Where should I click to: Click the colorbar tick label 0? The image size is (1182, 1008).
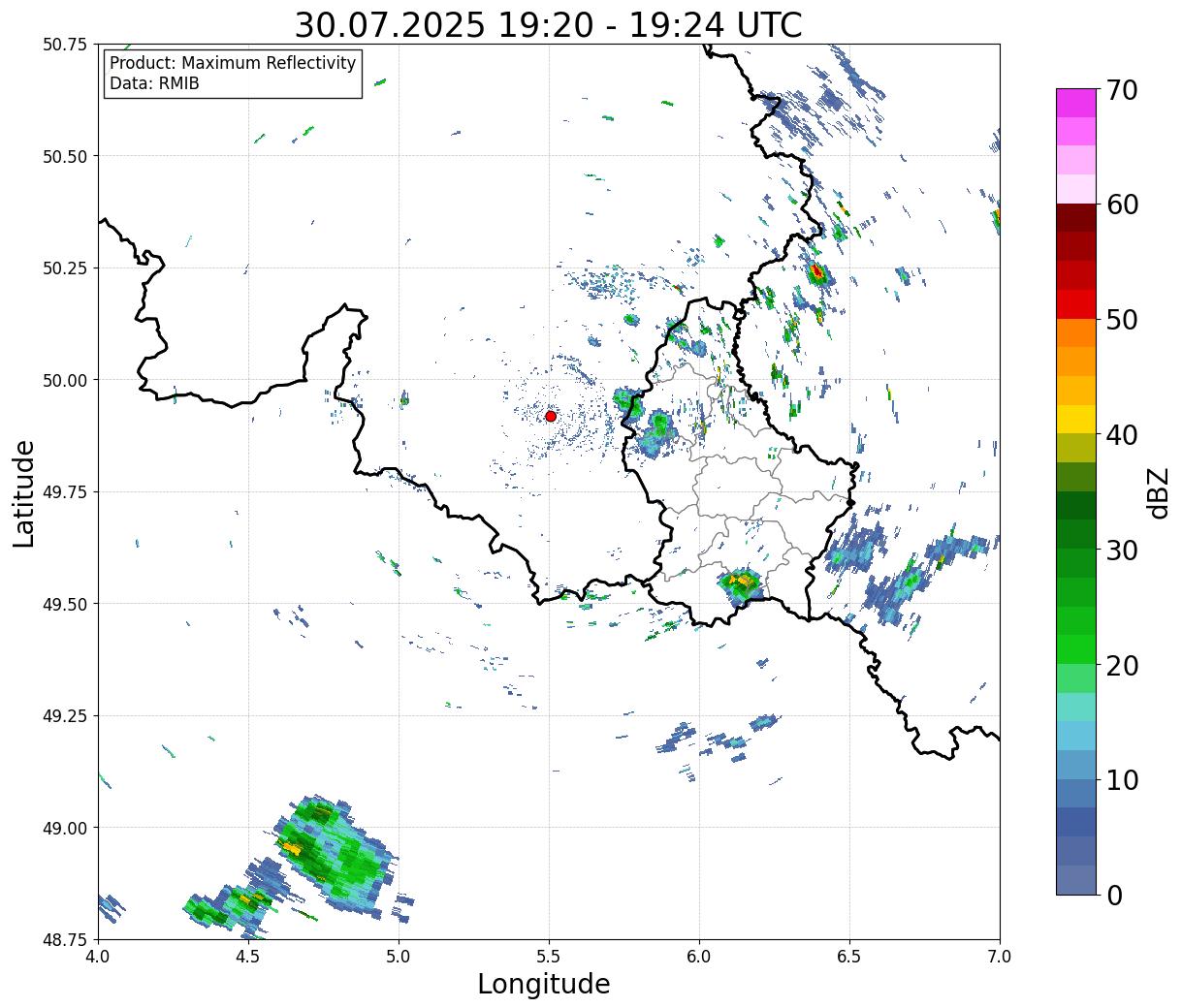pyautogui.click(x=1114, y=895)
